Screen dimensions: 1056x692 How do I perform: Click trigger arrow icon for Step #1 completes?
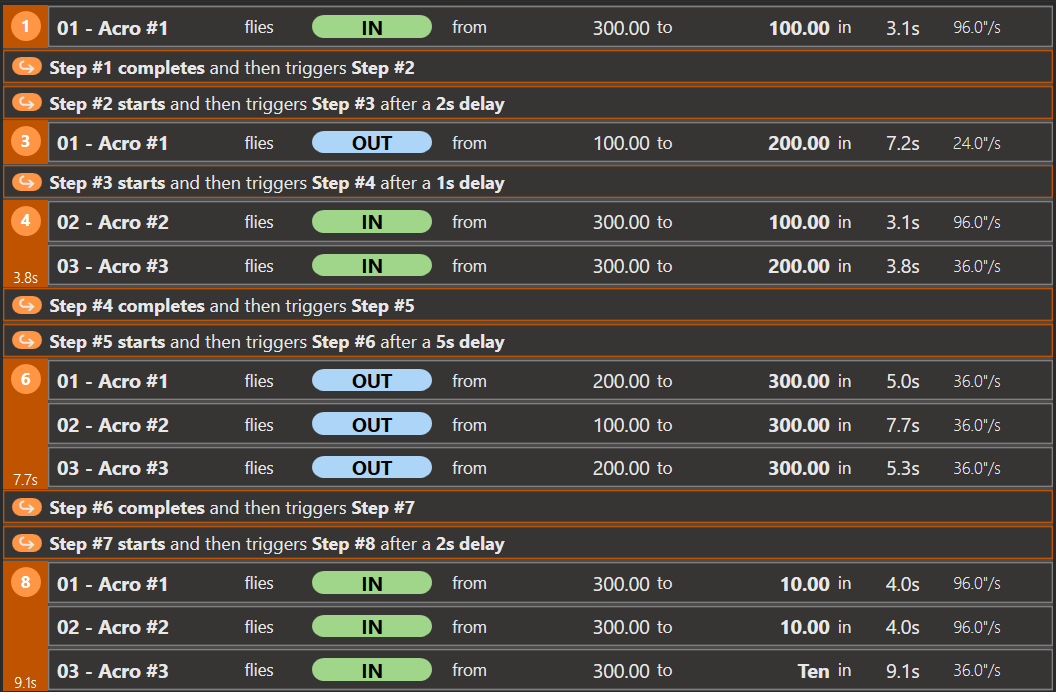tap(27, 68)
